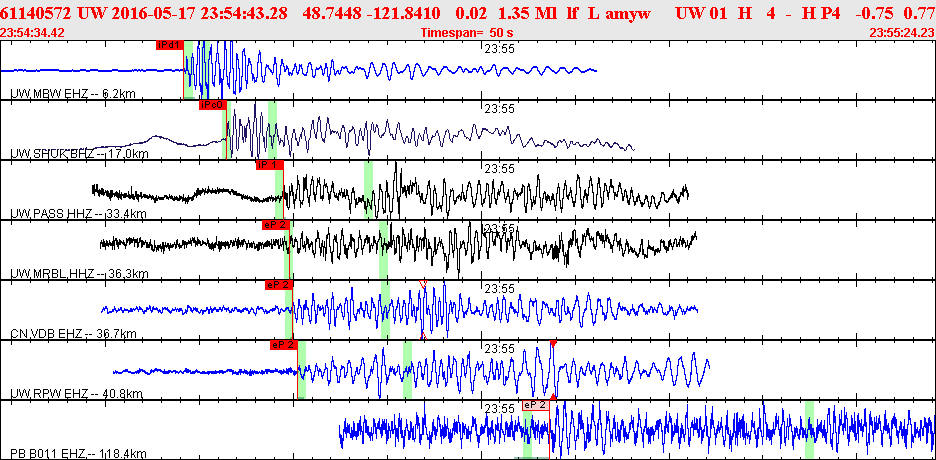Select the CN.VDB EHZ channel label
936x460 pixels.
click(x=74, y=334)
